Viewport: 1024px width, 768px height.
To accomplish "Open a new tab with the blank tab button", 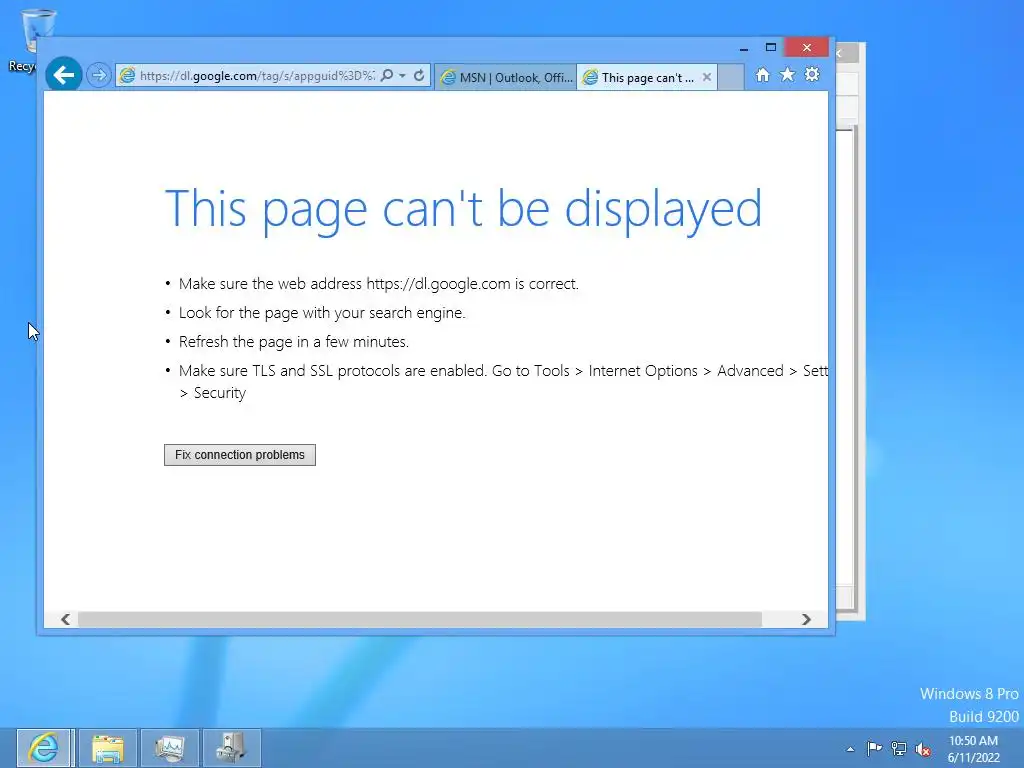I will pos(731,77).
